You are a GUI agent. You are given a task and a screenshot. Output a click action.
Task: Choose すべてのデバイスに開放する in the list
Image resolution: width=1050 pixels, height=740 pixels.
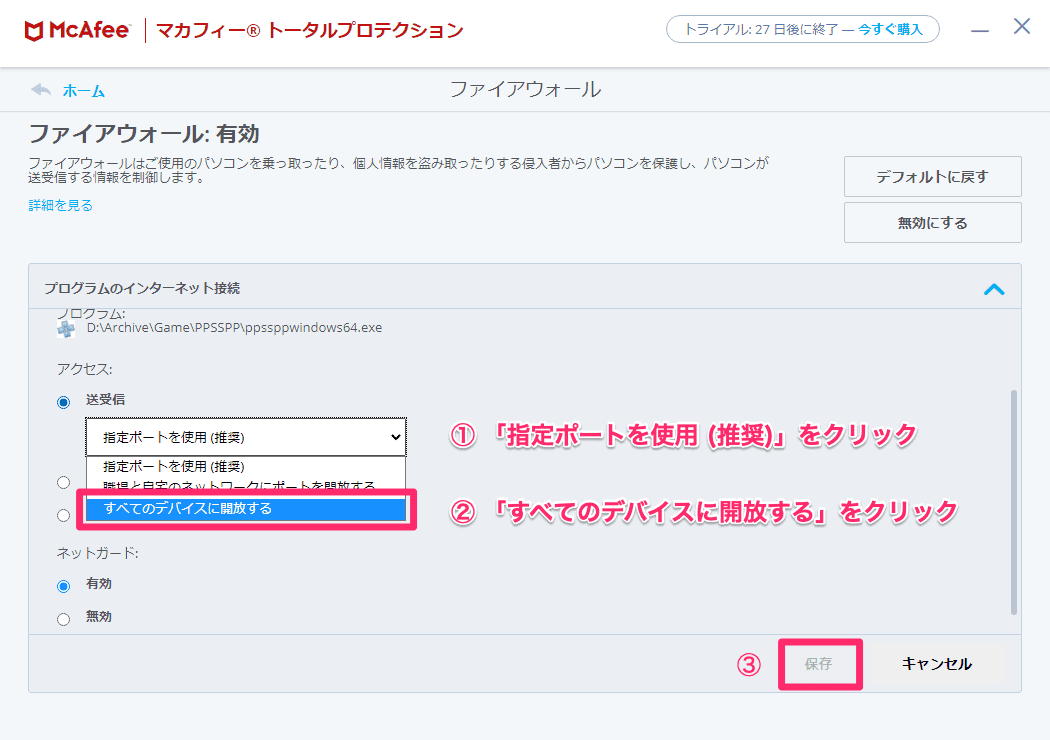click(x=246, y=509)
